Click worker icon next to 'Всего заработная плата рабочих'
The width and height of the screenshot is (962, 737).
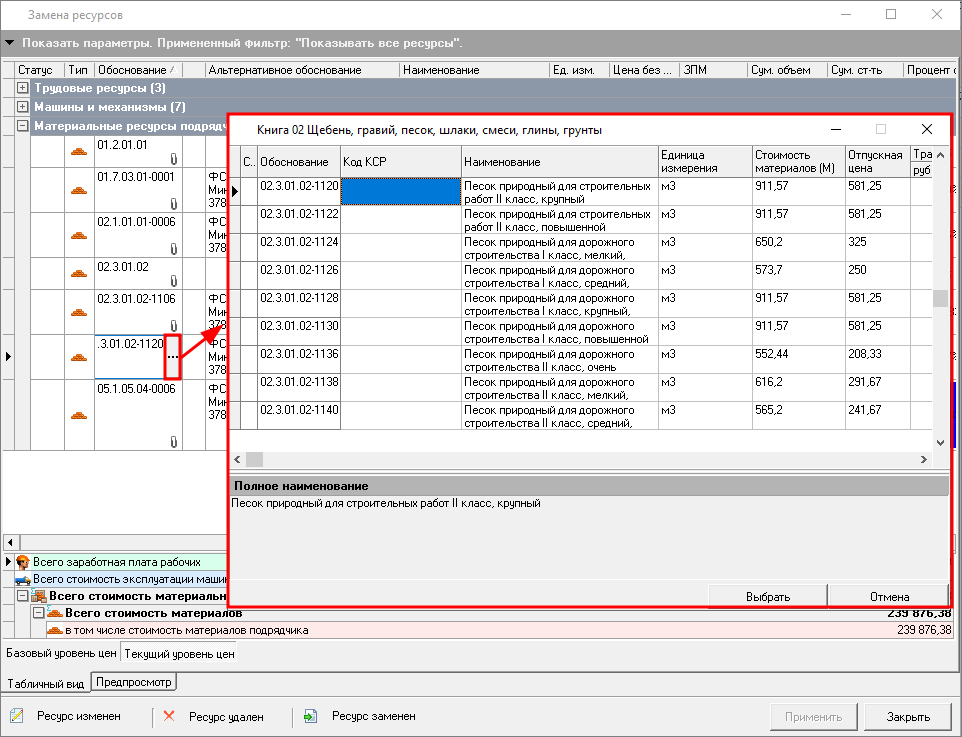pos(24,562)
